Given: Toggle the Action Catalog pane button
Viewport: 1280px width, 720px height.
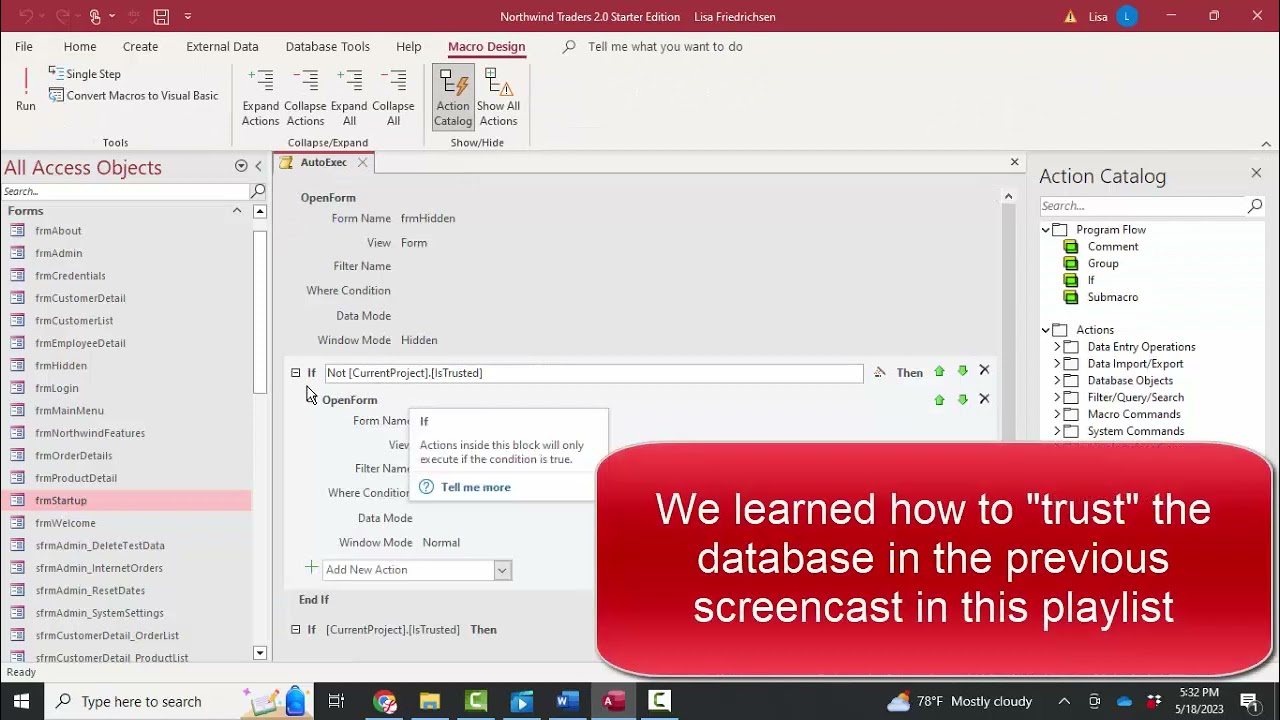Looking at the screenshot, I should (x=452, y=97).
